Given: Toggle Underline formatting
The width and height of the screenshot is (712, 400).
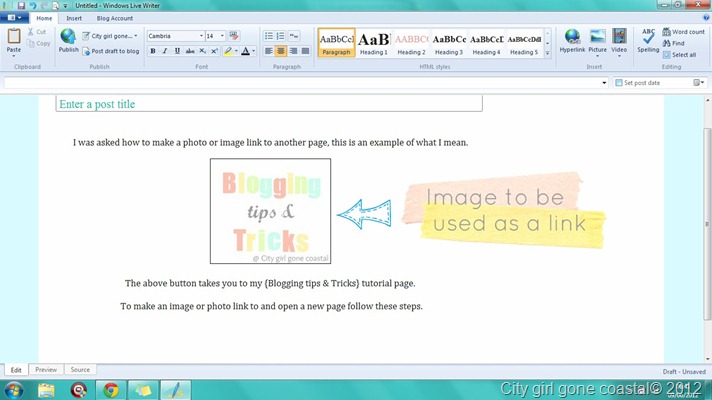Looking at the screenshot, I should [x=177, y=51].
